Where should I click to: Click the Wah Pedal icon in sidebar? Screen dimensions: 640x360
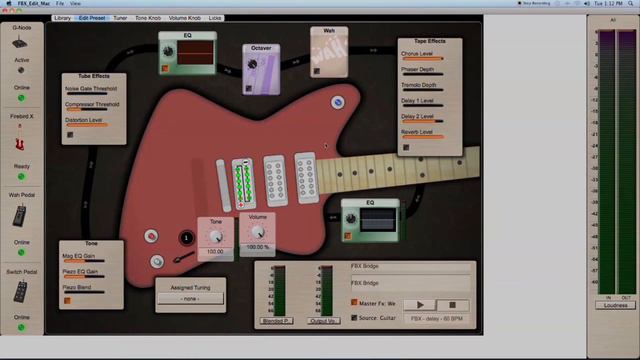pos(20,216)
